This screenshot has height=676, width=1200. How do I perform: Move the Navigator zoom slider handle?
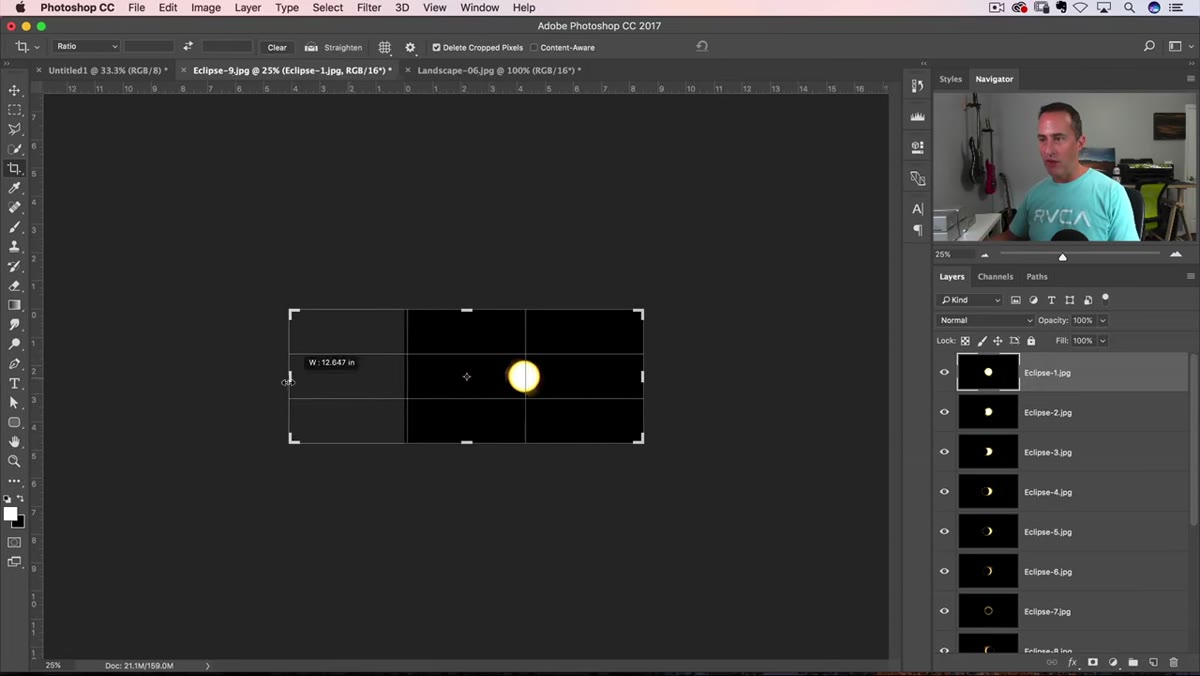click(x=1062, y=256)
